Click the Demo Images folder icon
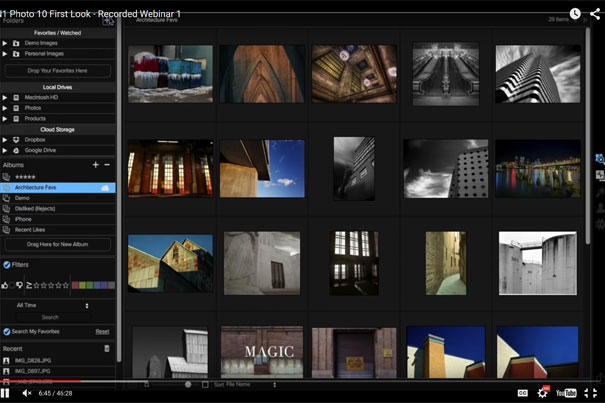 click(x=16, y=43)
